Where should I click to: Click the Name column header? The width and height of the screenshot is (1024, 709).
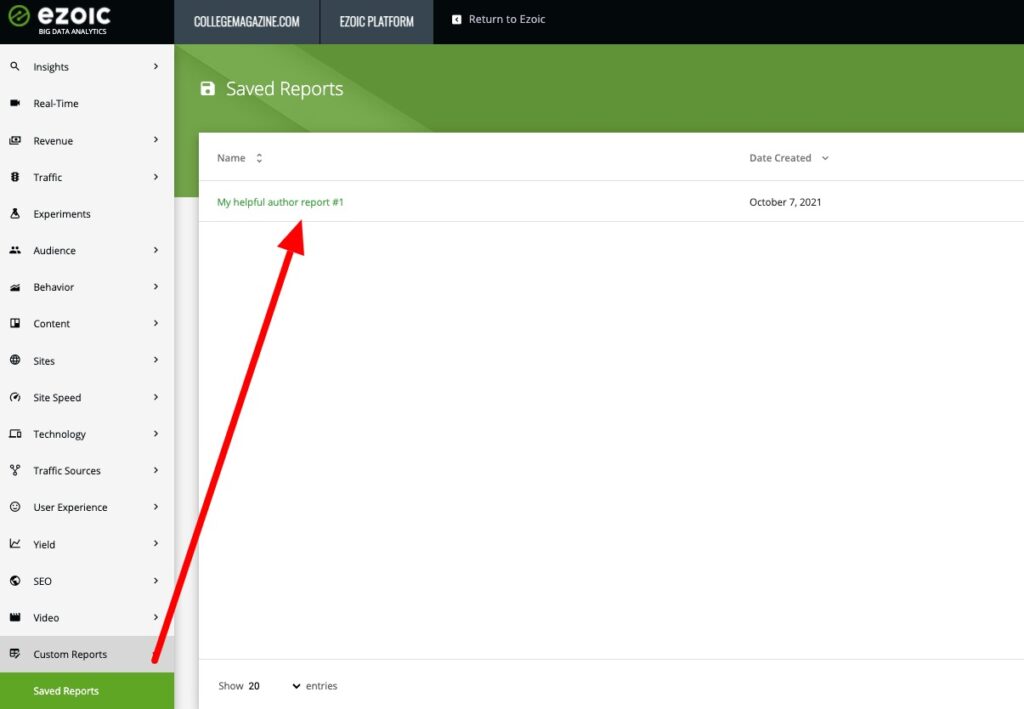[x=231, y=158]
